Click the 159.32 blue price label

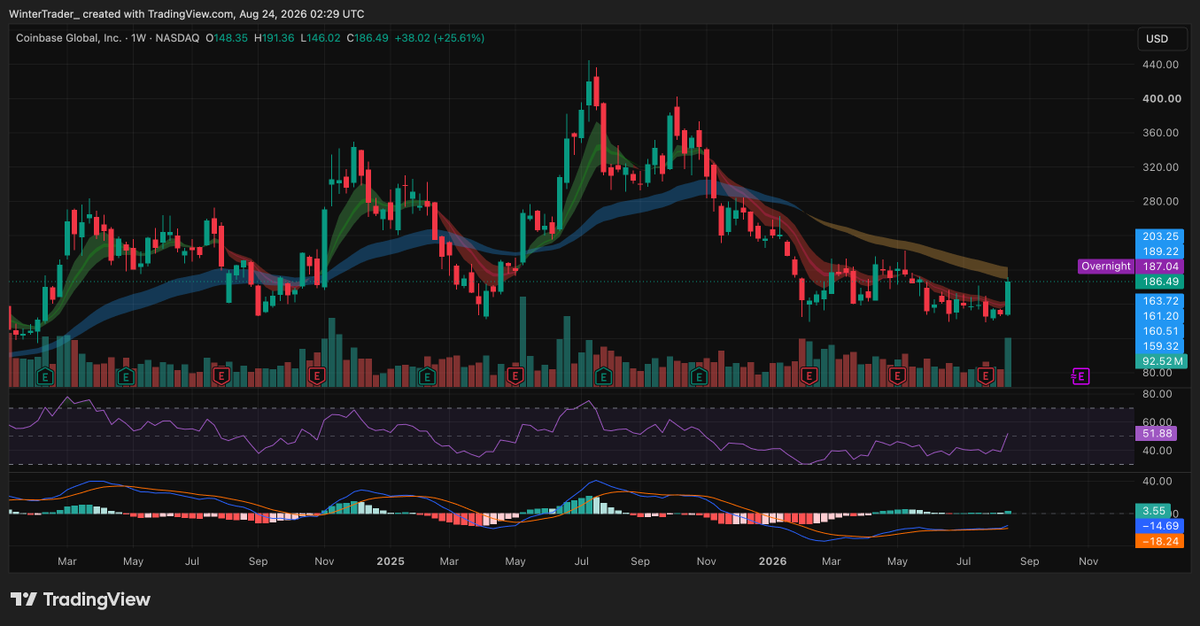coord(1160,345)
